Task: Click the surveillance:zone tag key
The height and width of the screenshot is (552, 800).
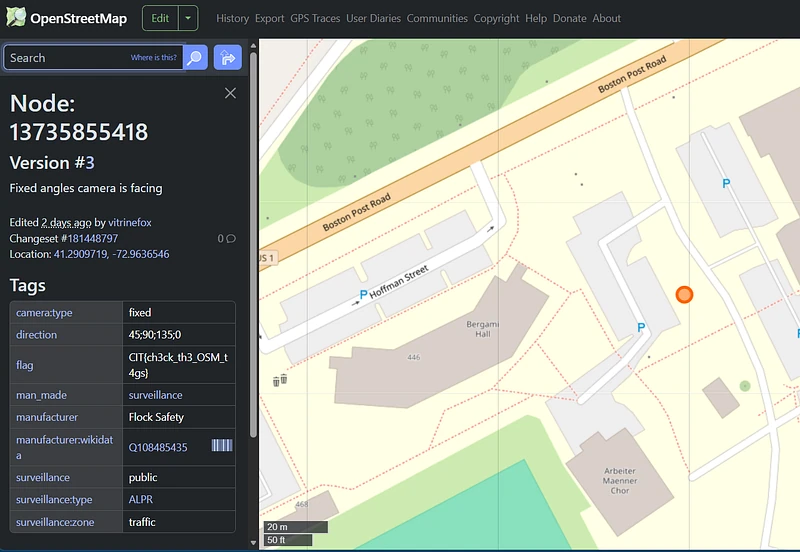Action: coord(55,522)
